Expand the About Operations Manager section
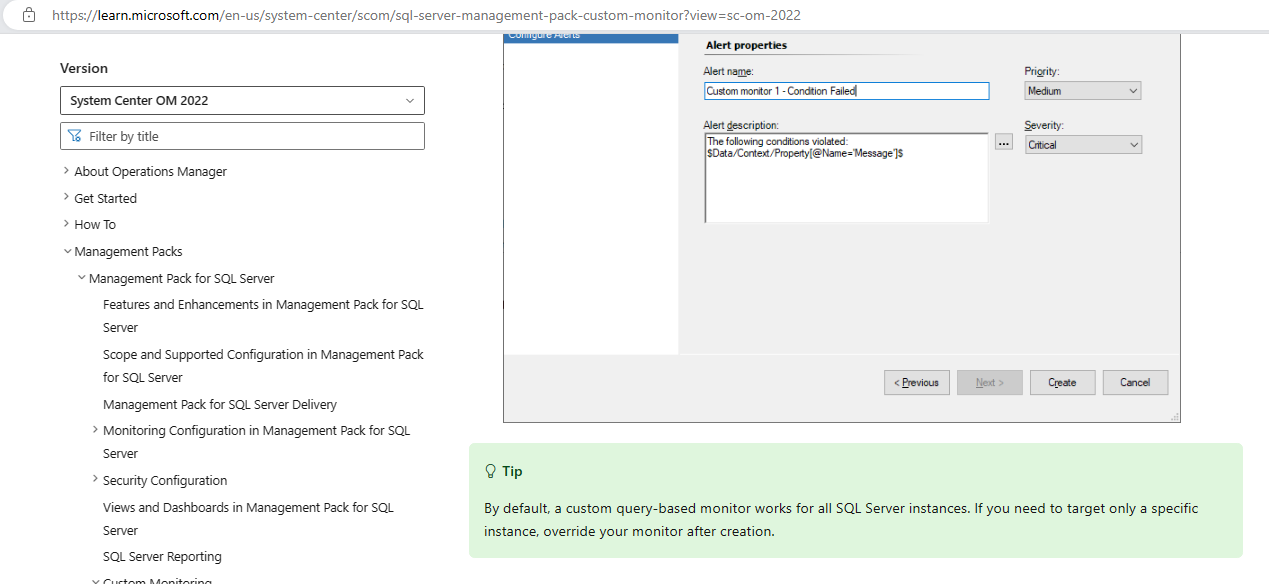Screen dimensions: 1269x584 66,171
